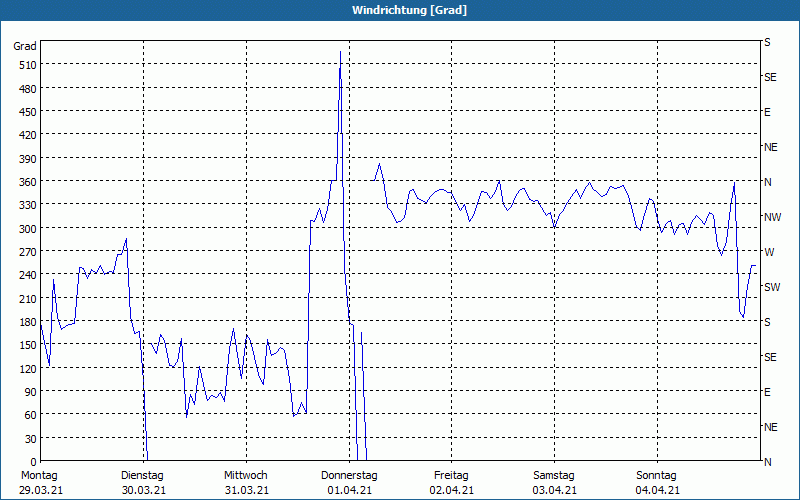Click the 240 y-axis value
Screen dimensions: 800x500
pos(27,275)
